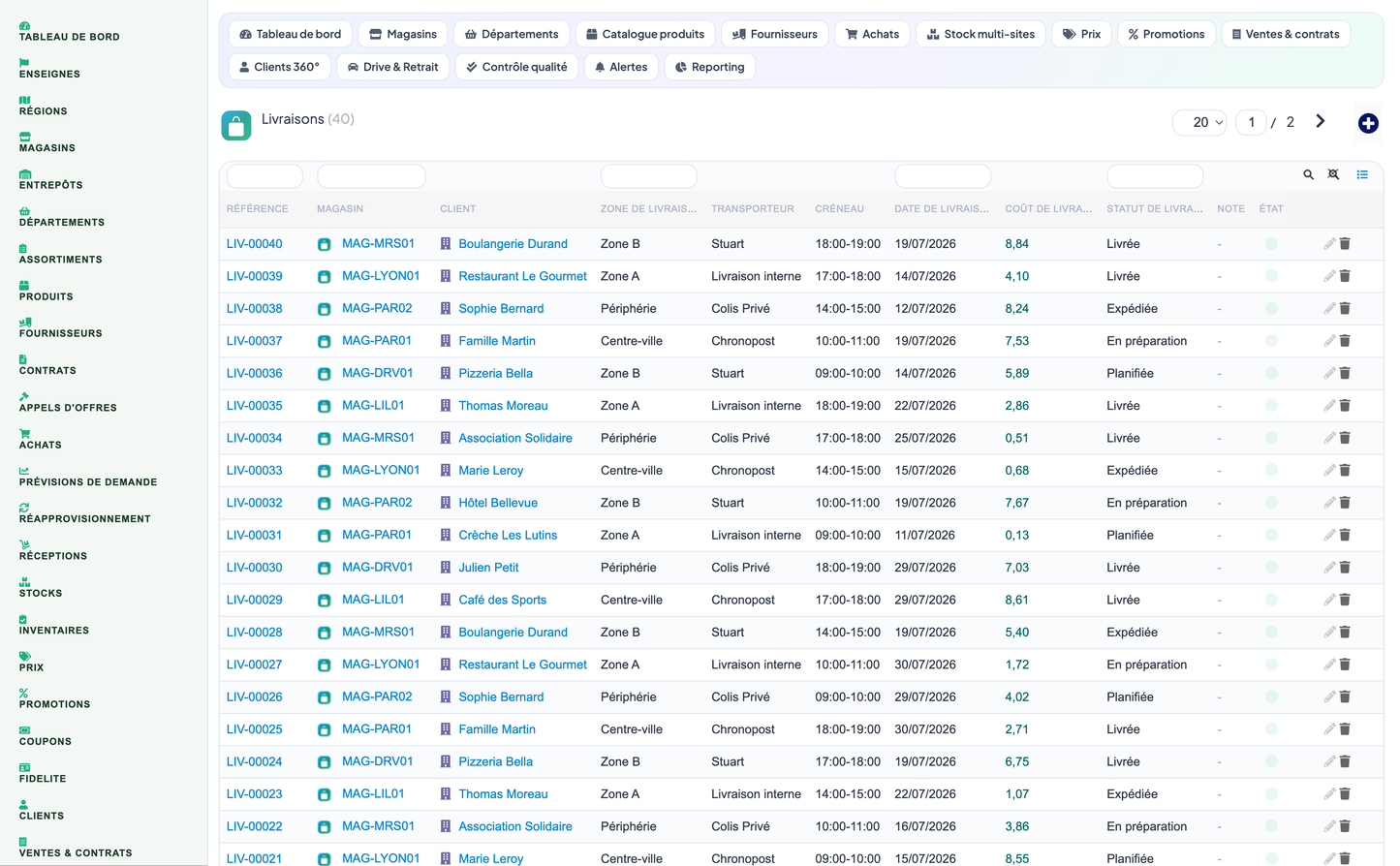Open store link MAG-PAR02 in LIV-00038 row
1400x866 pixels.
click(x=377, y=308)
